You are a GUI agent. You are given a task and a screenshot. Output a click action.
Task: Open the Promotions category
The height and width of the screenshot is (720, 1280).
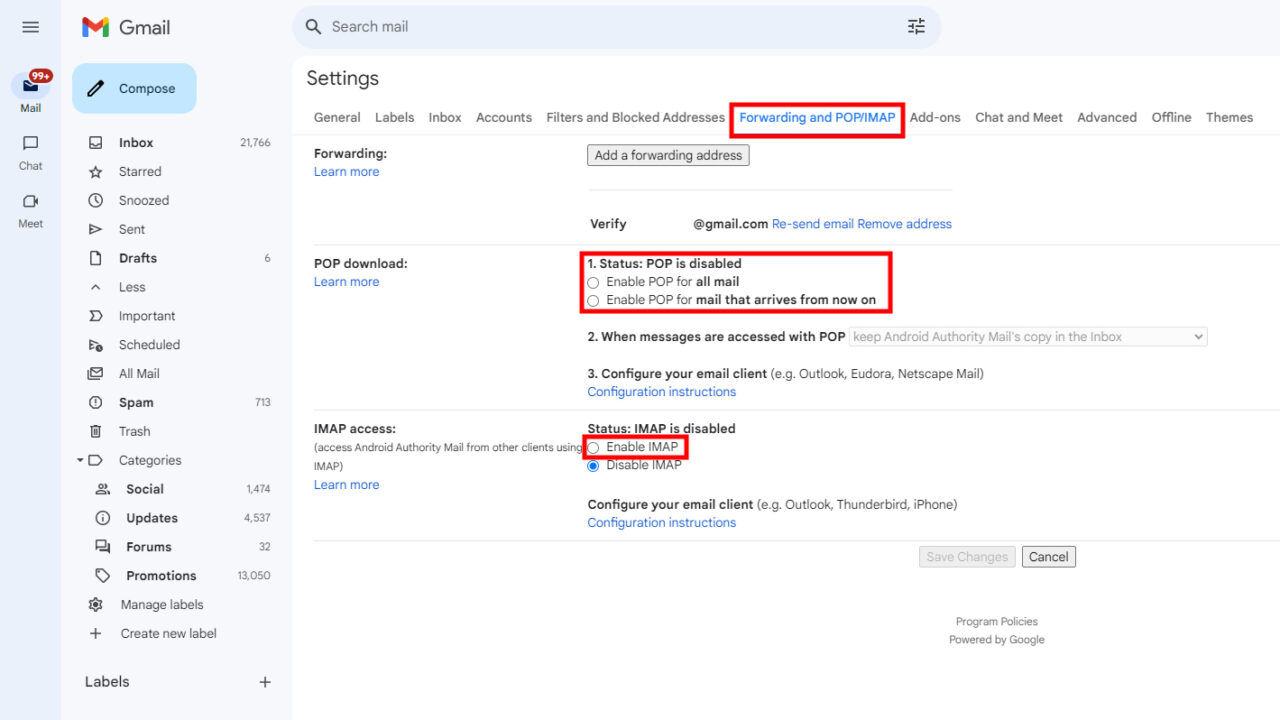[161, 576]
